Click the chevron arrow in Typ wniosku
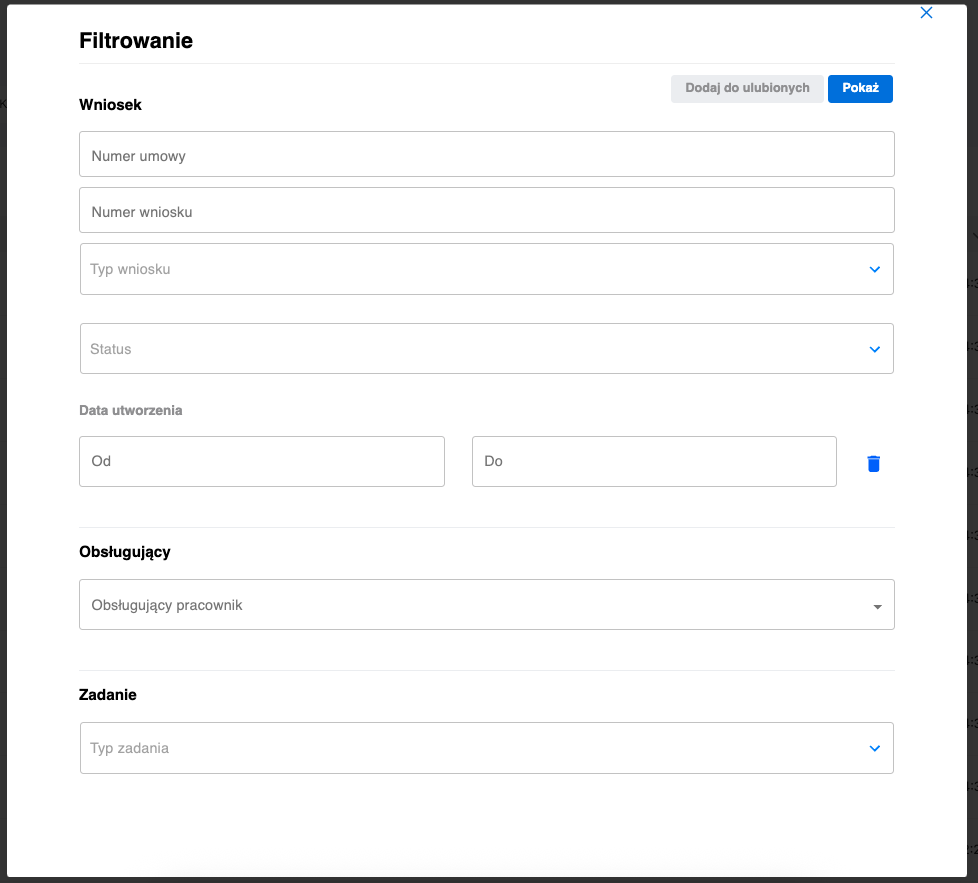978x883 pixels. (x=875, y=269)
